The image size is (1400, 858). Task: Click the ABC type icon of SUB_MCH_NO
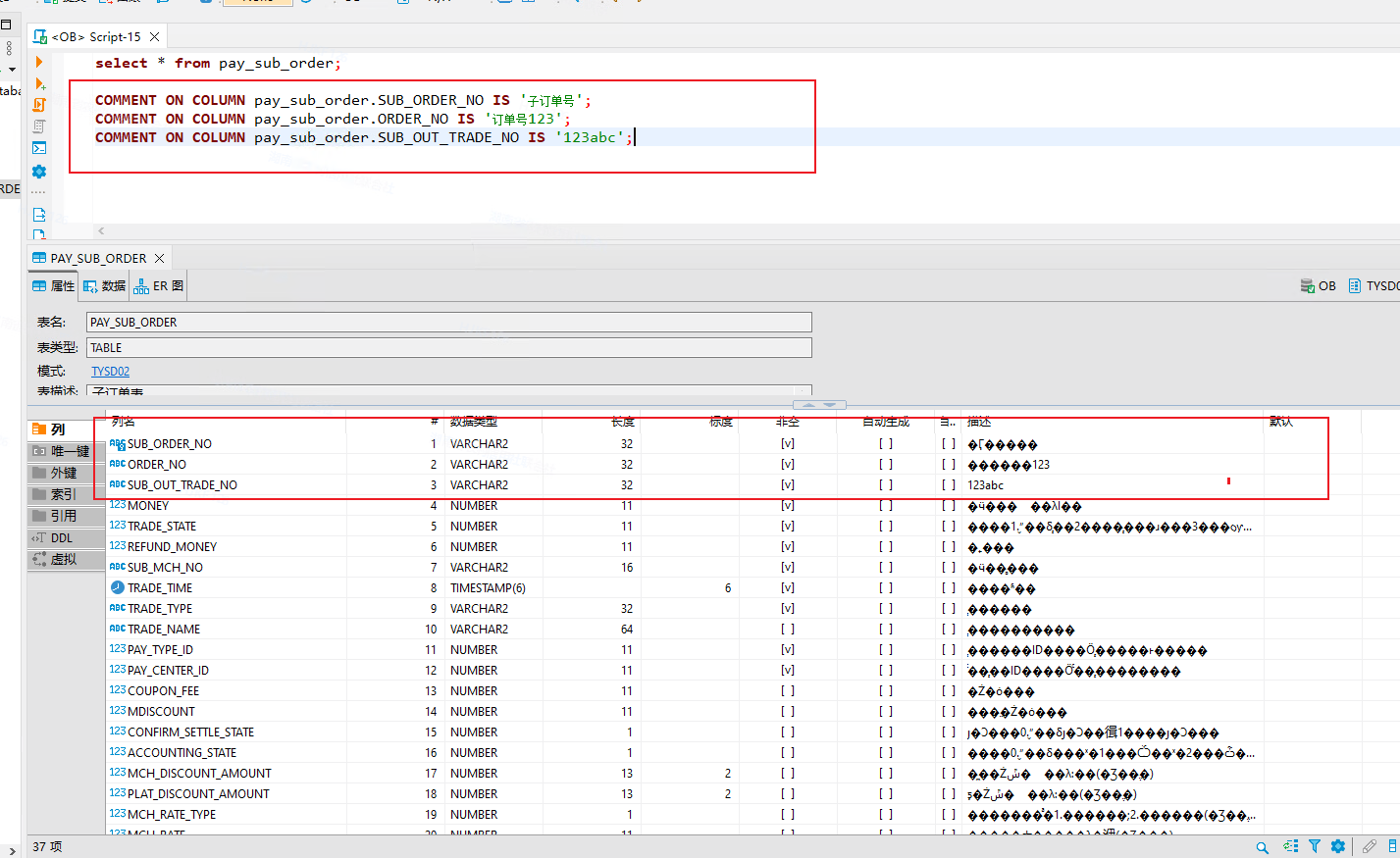click(x=118, y=567)
